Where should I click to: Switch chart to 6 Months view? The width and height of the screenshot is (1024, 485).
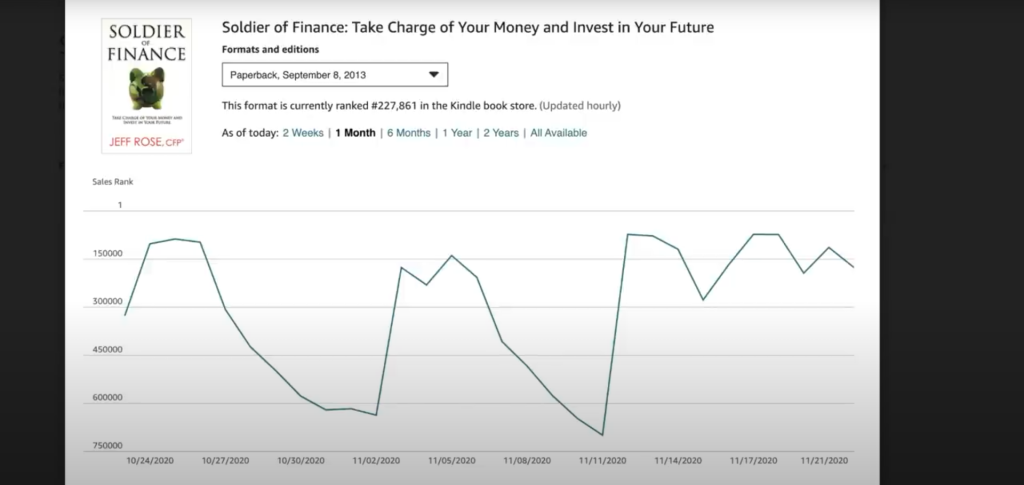tap(409, 133)
